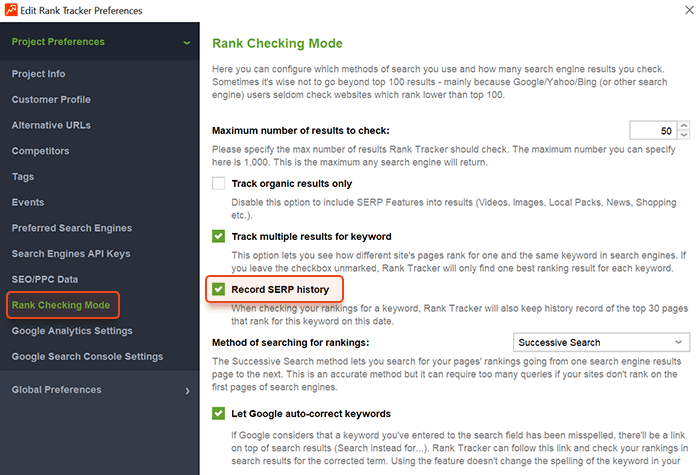Image resolution: width=700 pixels, height=475 pixels.
Task: Click 'Method of searching for rankings:' label
Action: coord(291,342)
